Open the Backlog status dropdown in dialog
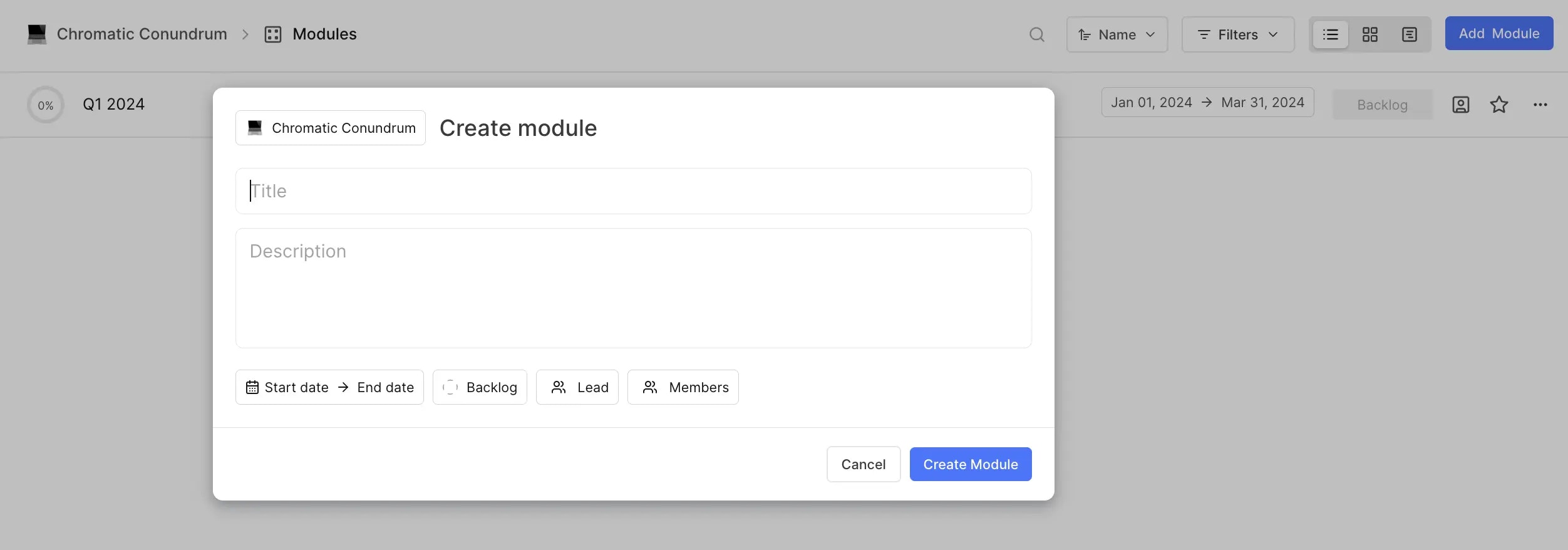This screenshot has height=550, width=1568. point(480,387)
